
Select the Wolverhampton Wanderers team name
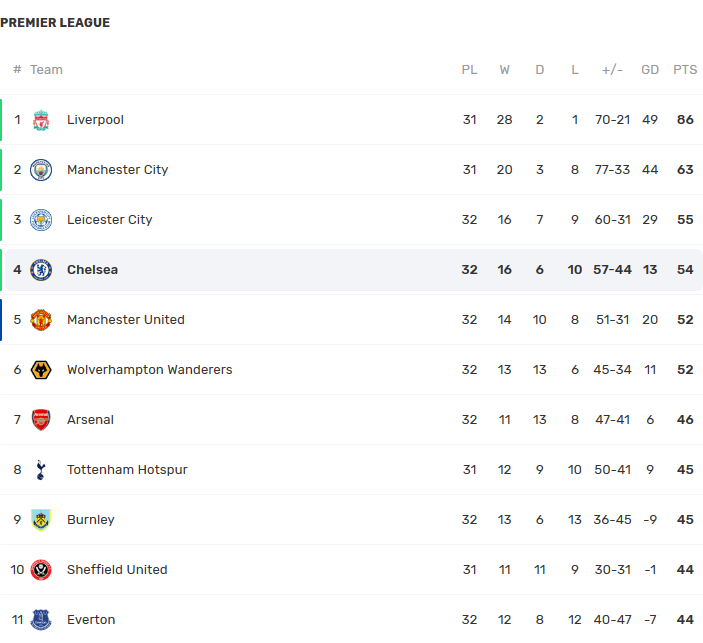(x=149, y=370)
